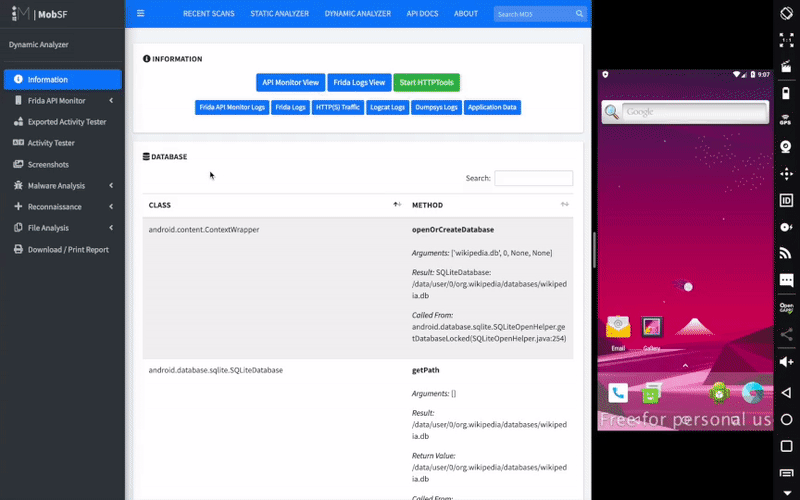Toggle the hamburger sidebar menu icon
Viewport: 800px width, 500px height.
140,13
